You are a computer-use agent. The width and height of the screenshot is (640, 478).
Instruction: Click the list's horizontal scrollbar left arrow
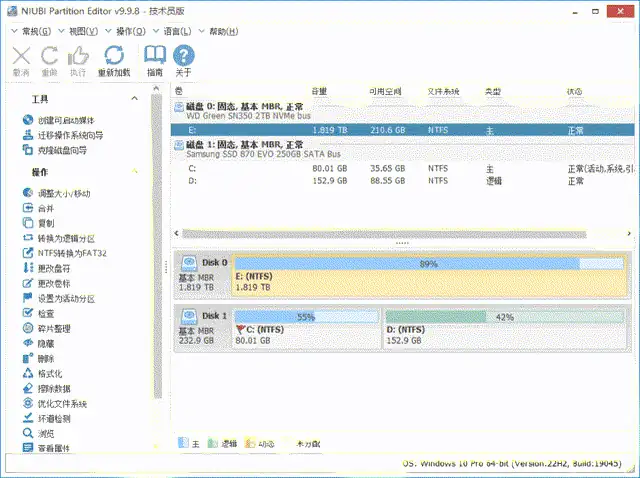pos(176,233)
